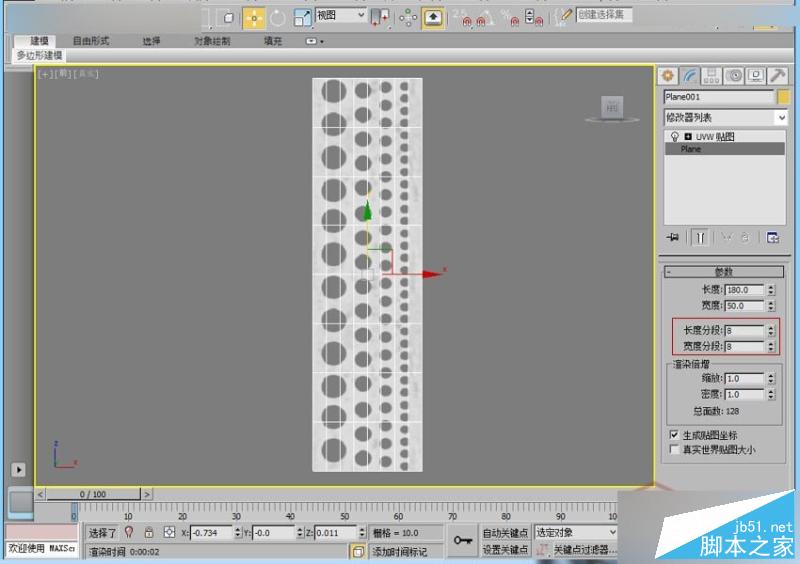Screen dimensions: 800x564
Task: Open the Create panel tab
Action: (x=667, y=77)
